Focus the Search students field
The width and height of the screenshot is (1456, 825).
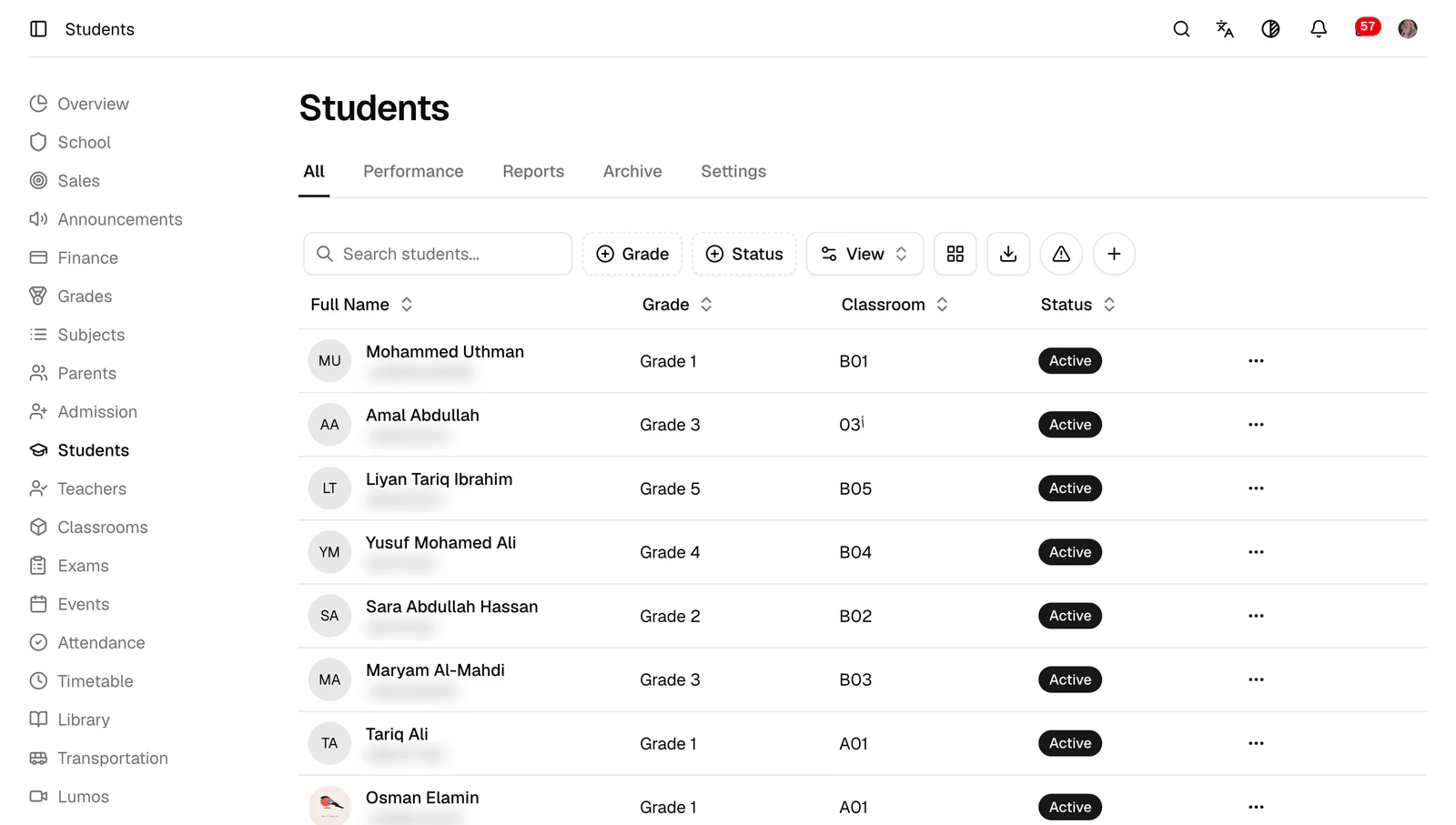click(438, 254)
